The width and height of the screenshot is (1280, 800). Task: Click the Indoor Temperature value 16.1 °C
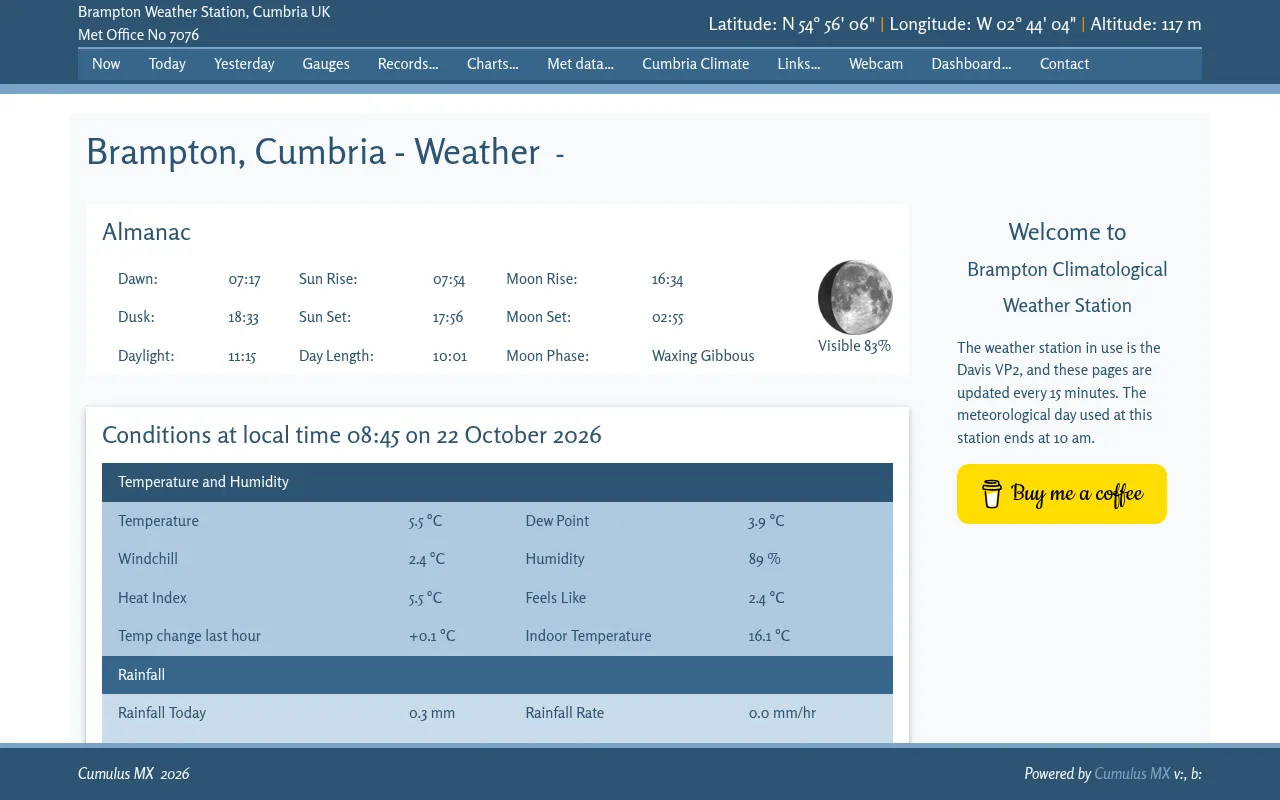coord(769,636)
